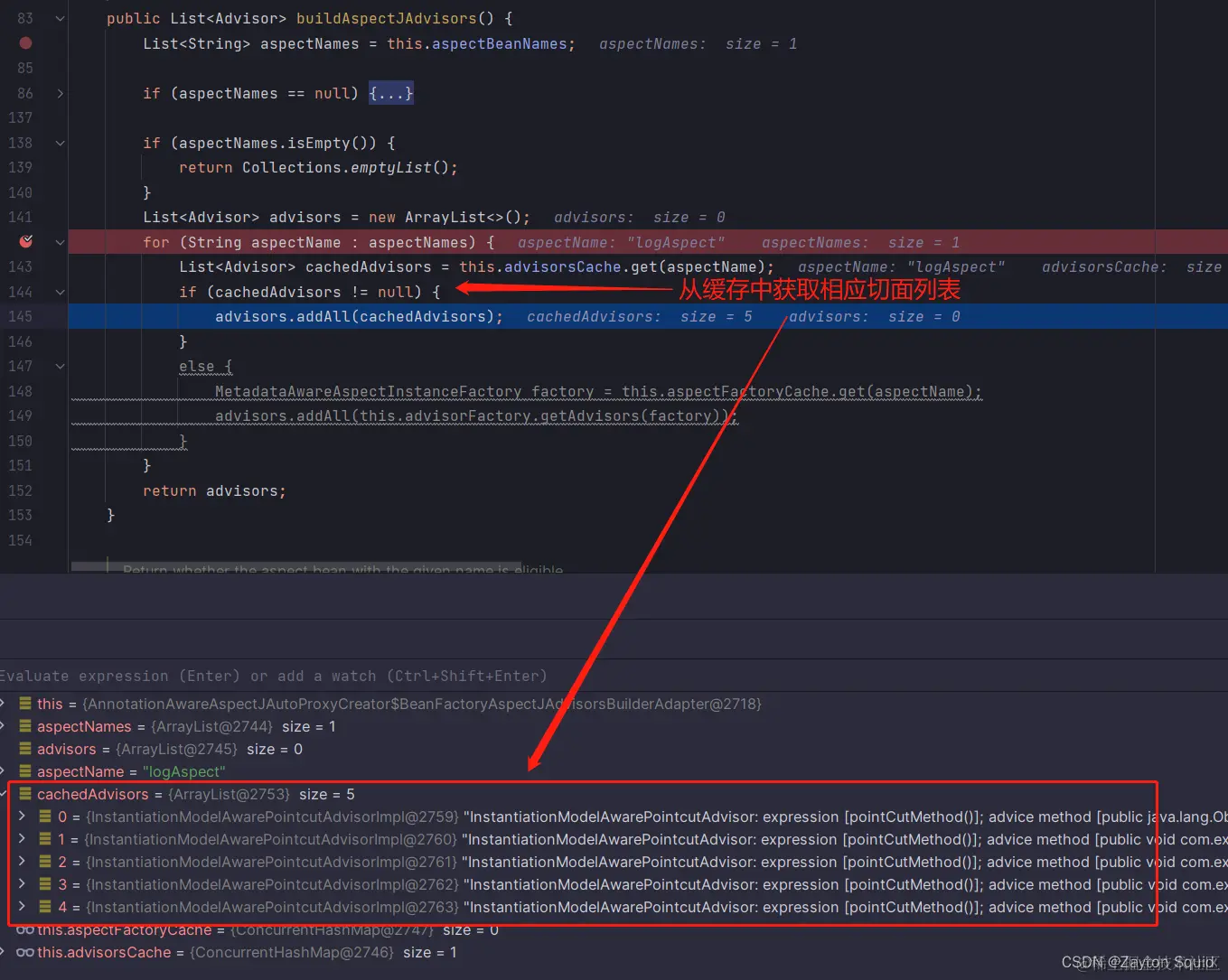Click 'return advisors;' on line 152

point(214,490)
